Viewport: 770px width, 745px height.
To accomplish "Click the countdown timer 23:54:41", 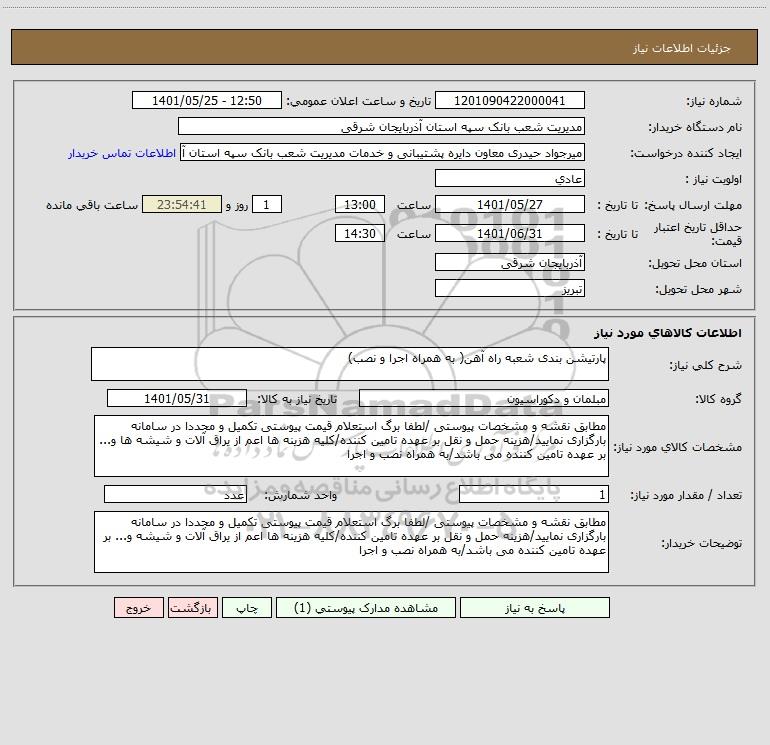I will 182,205.
